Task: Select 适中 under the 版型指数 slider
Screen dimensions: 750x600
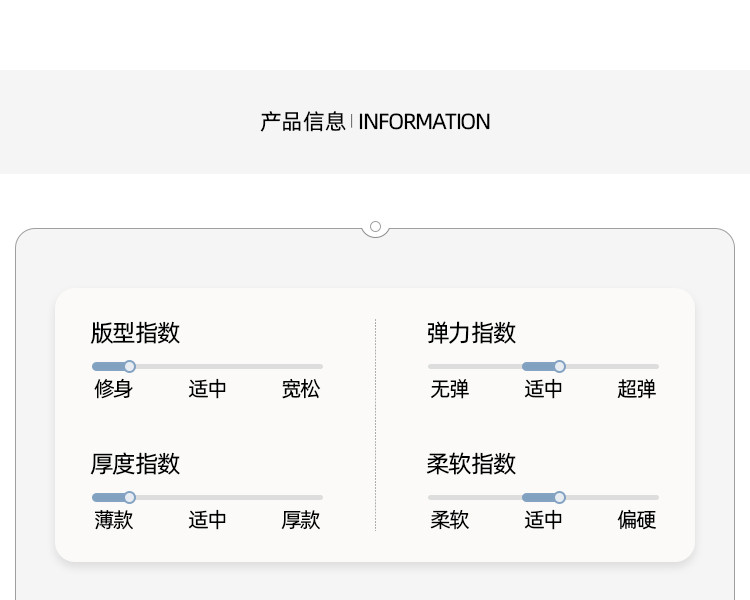Action: coord(207,389)
